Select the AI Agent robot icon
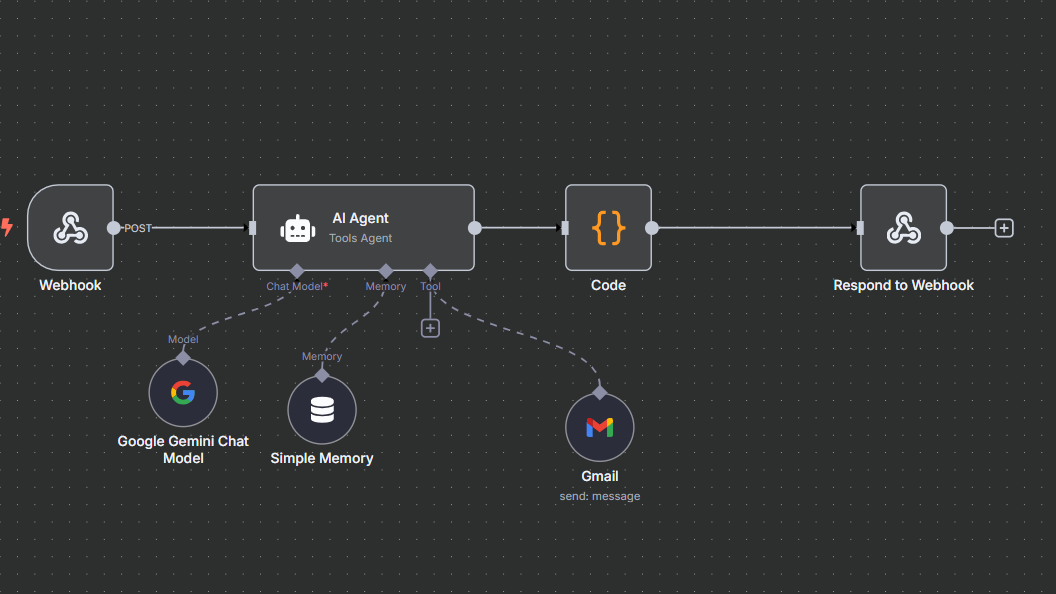1056x594 pixels. [x=297, y=227]
